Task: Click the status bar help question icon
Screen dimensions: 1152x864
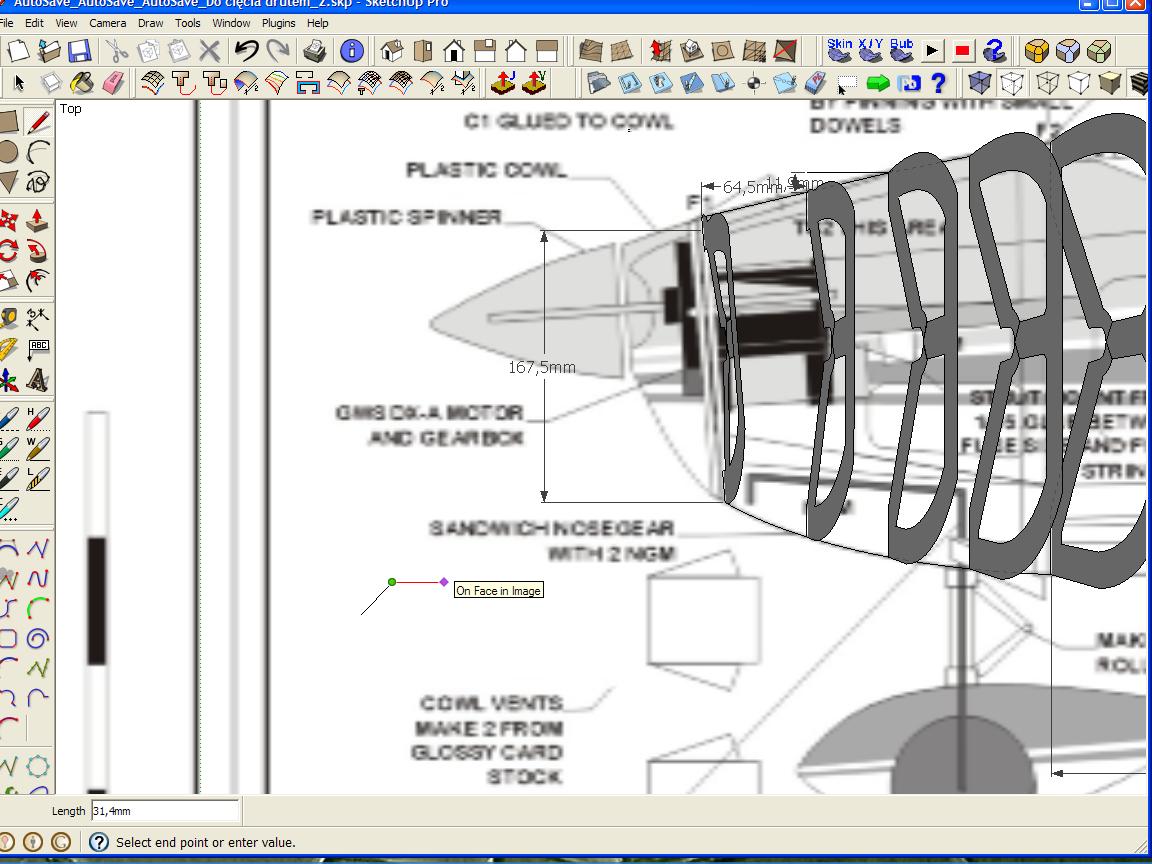Action: click(x=98, y=842)
